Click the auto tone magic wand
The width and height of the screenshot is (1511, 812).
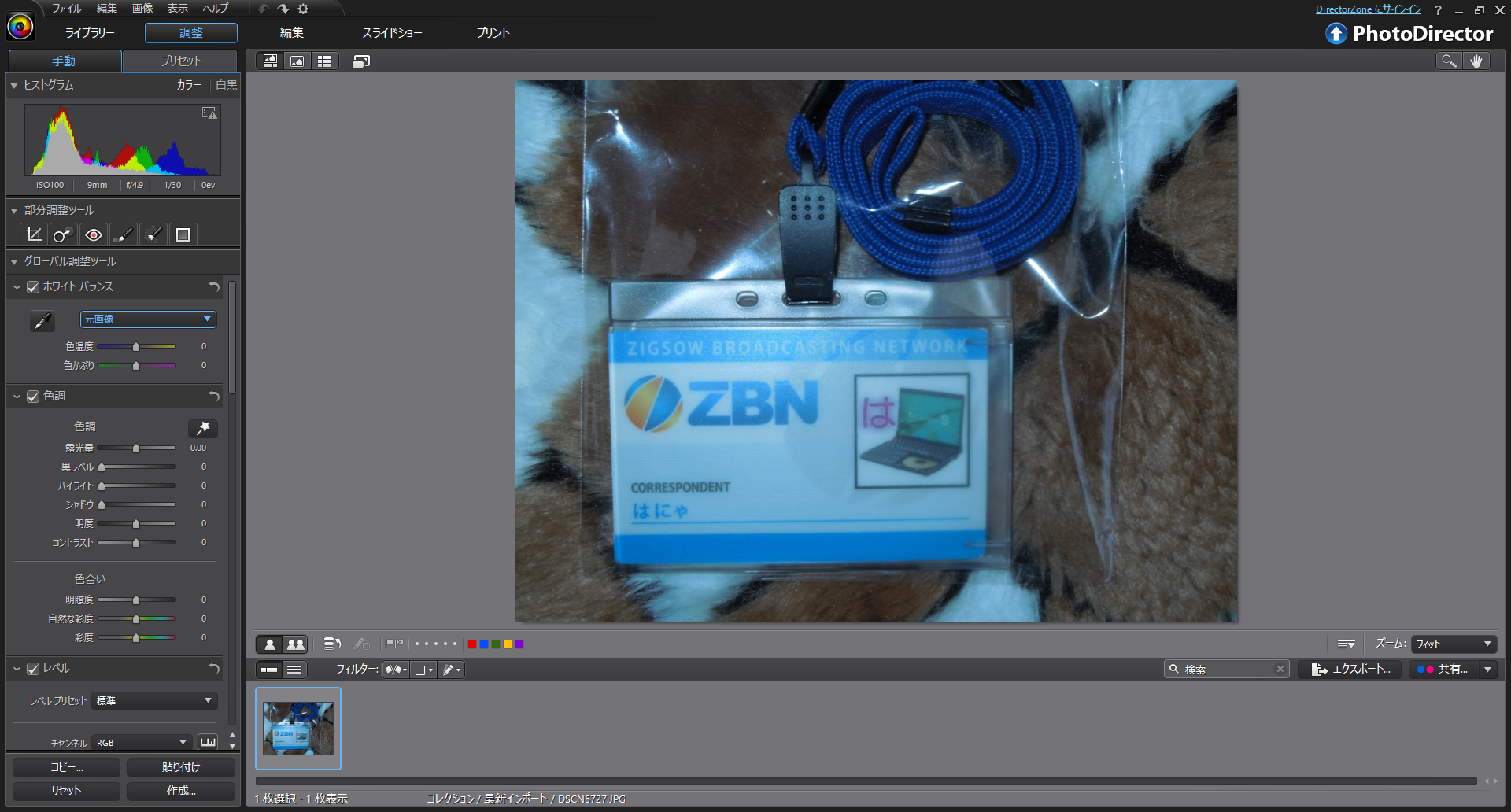[x=203, y=427]
